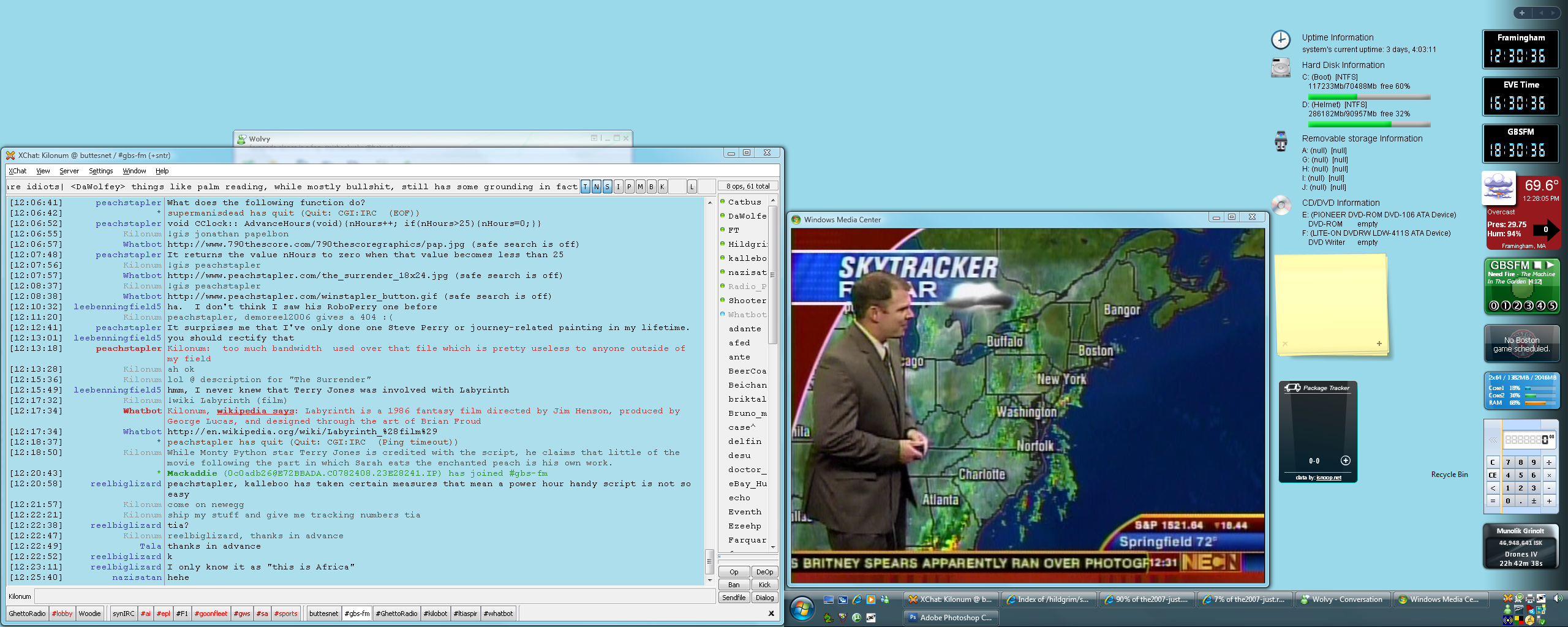Switch to the #goonfleet channel tab
This screenshot has width=1568, height=627.
pyautogui.click(x=211, y=614)
